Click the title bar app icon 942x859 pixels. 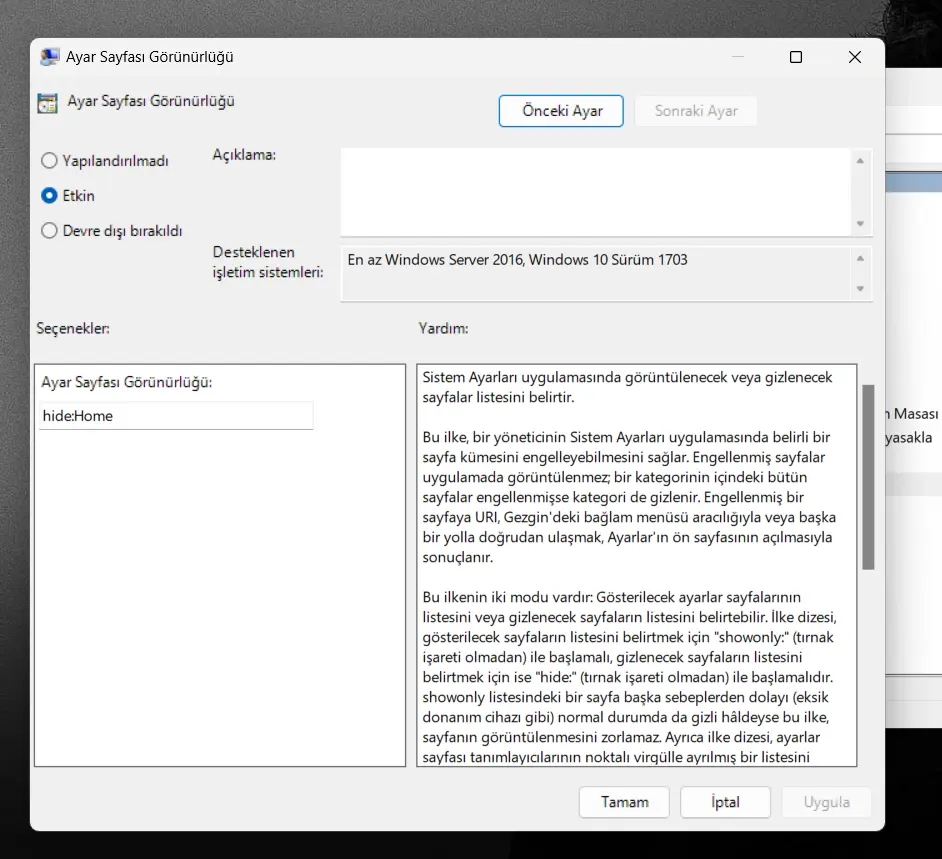[x=49, y=57]
